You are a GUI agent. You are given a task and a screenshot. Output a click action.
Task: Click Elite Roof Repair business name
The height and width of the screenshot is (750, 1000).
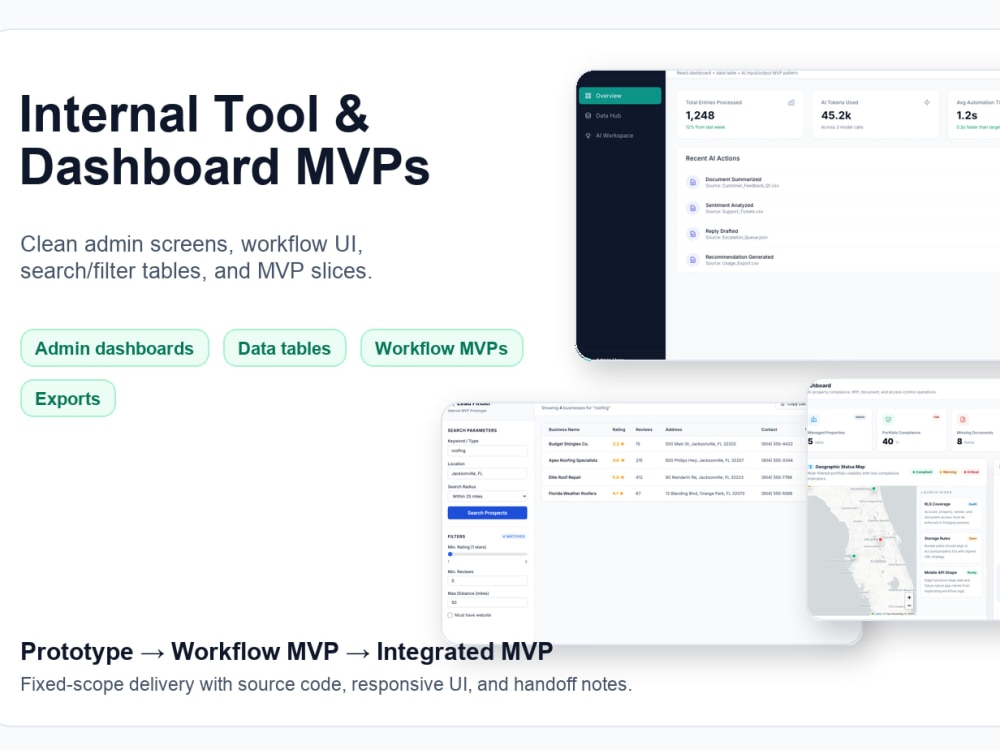[x=564, y=477]
